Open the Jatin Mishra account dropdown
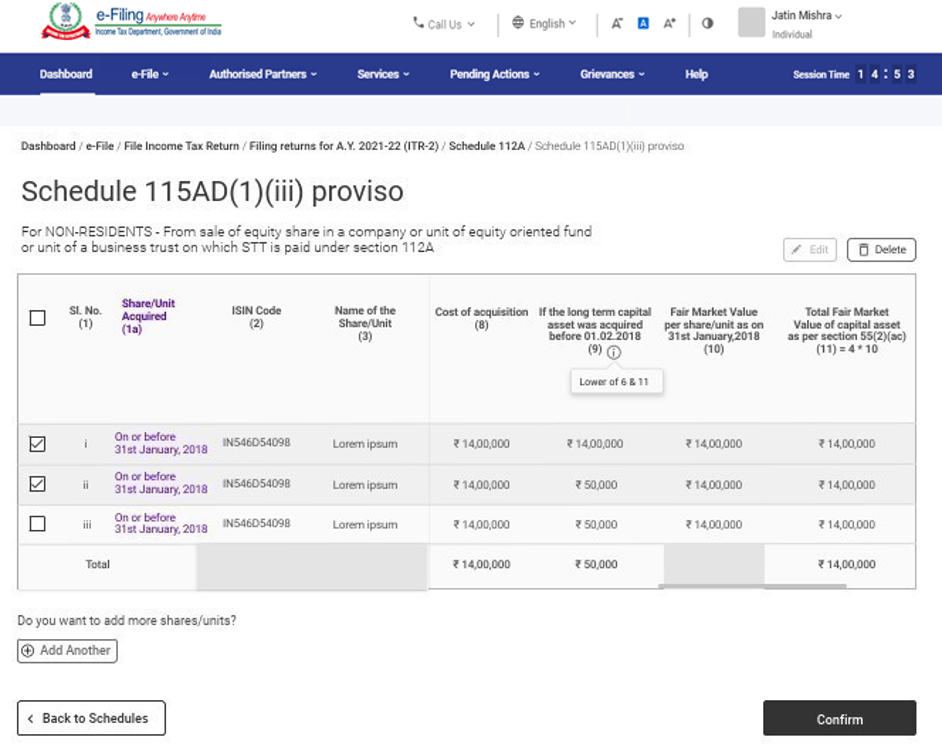Viewport: 942px width, 747px height. (807, 16)
